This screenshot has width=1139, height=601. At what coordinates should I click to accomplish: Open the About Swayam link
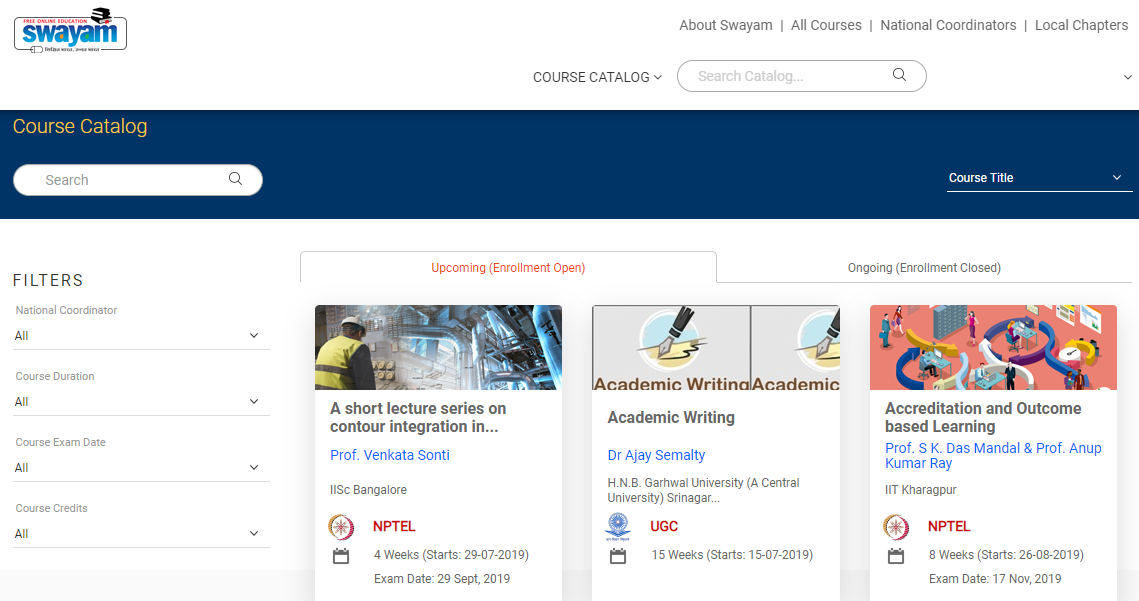pos(725,25)
